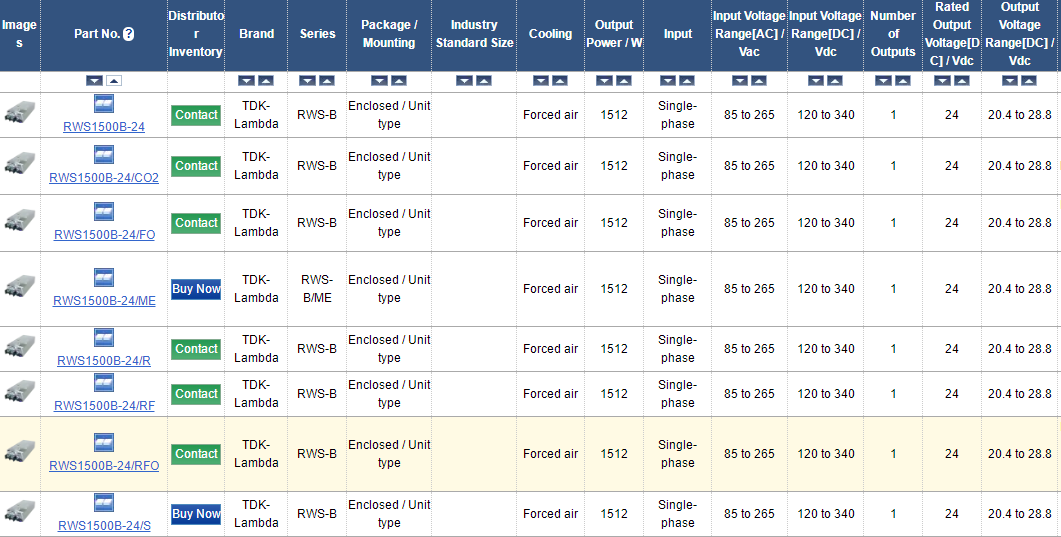
Task: Click the blue icon above RWS1500B-24/CO2
Action: click(x=104, y=154)
